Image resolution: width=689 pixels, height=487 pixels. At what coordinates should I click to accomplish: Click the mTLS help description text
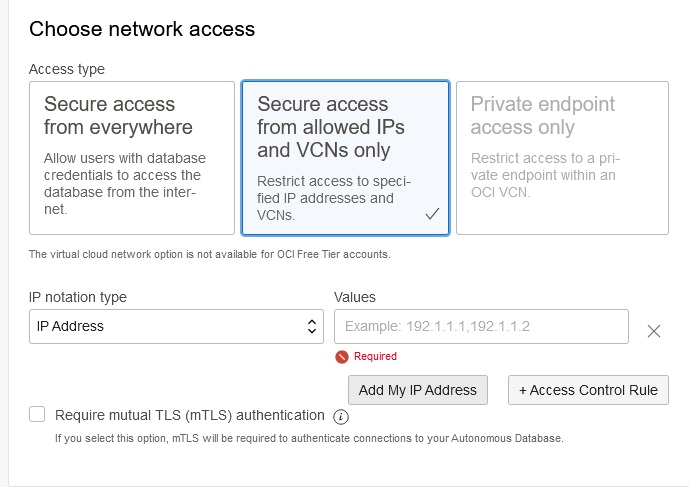[x=309, y=438]
